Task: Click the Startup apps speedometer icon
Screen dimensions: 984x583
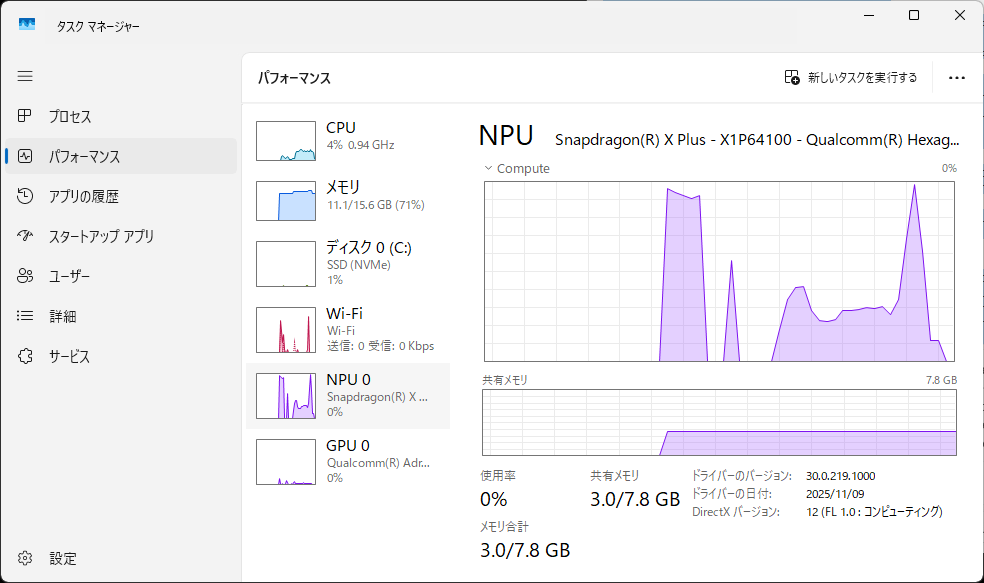Action: 26,237
